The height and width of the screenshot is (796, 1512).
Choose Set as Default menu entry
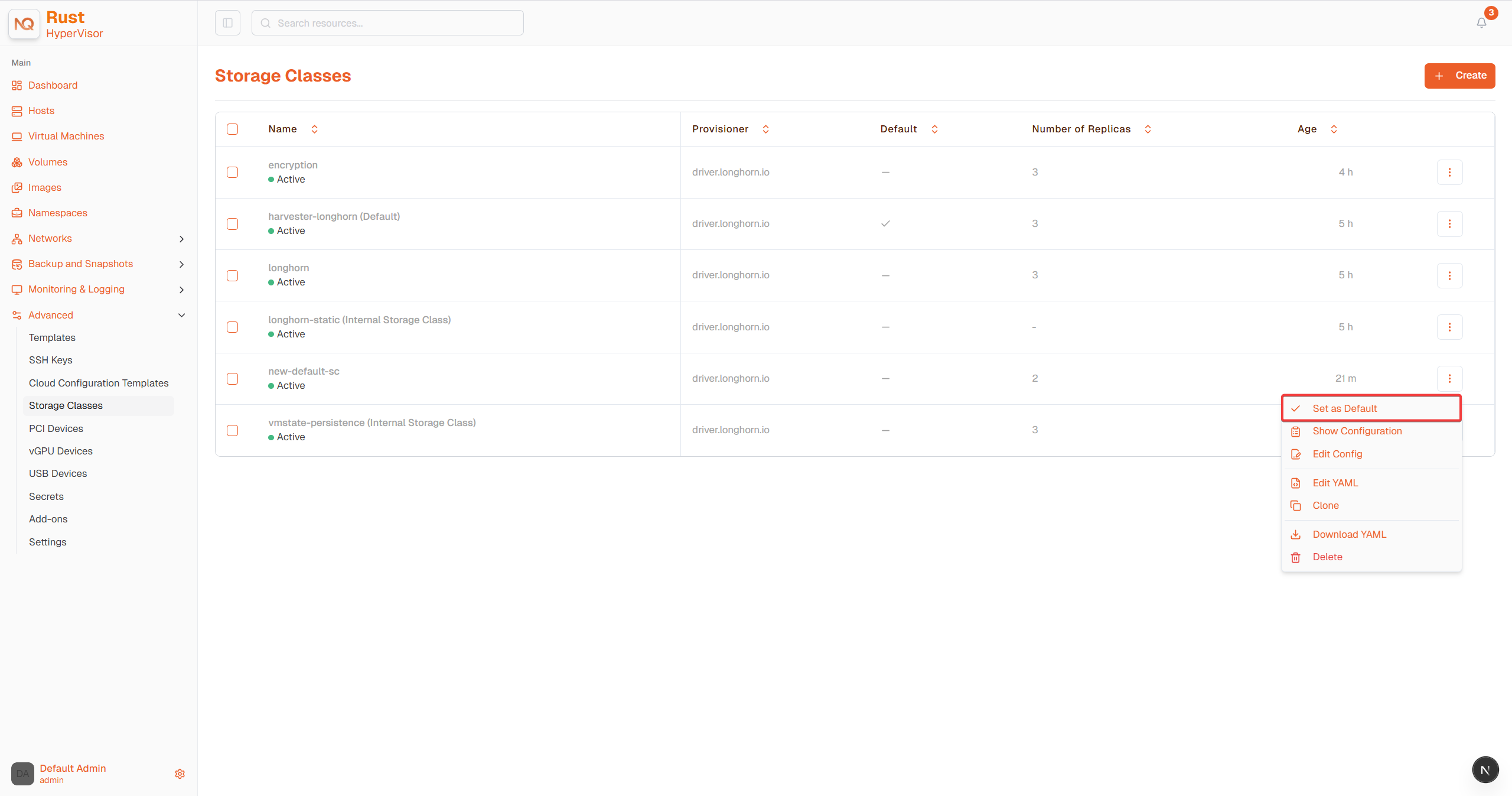pyautogui.click(x=1371, y=408)
